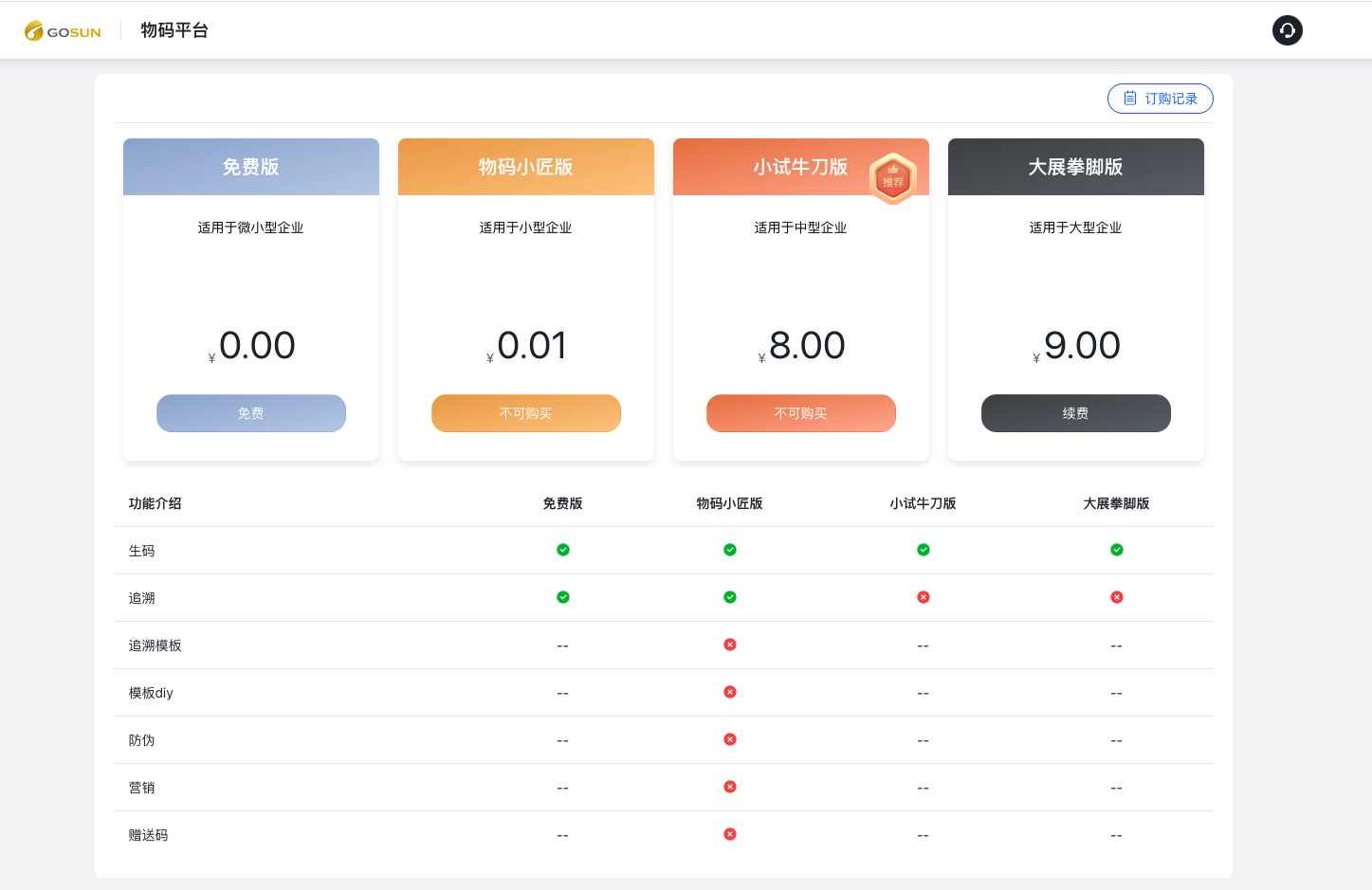1372x890 pixels.
Task: Click red cross in 追溯模板 row
Action: click(730, 645)
